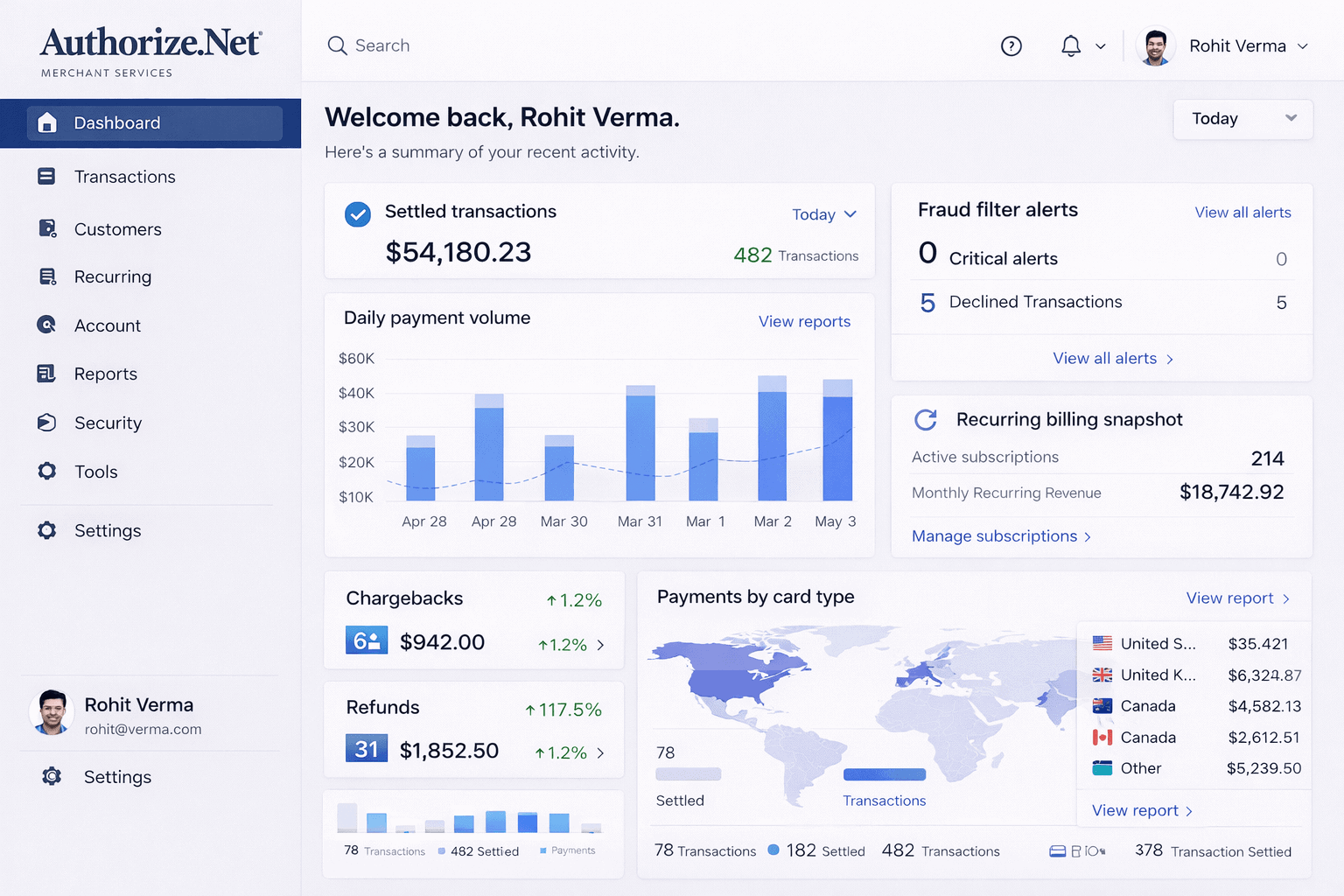Click View reports link in payment volume
This screenshot has width=1344, height=896.
click(x=804, y=321)
